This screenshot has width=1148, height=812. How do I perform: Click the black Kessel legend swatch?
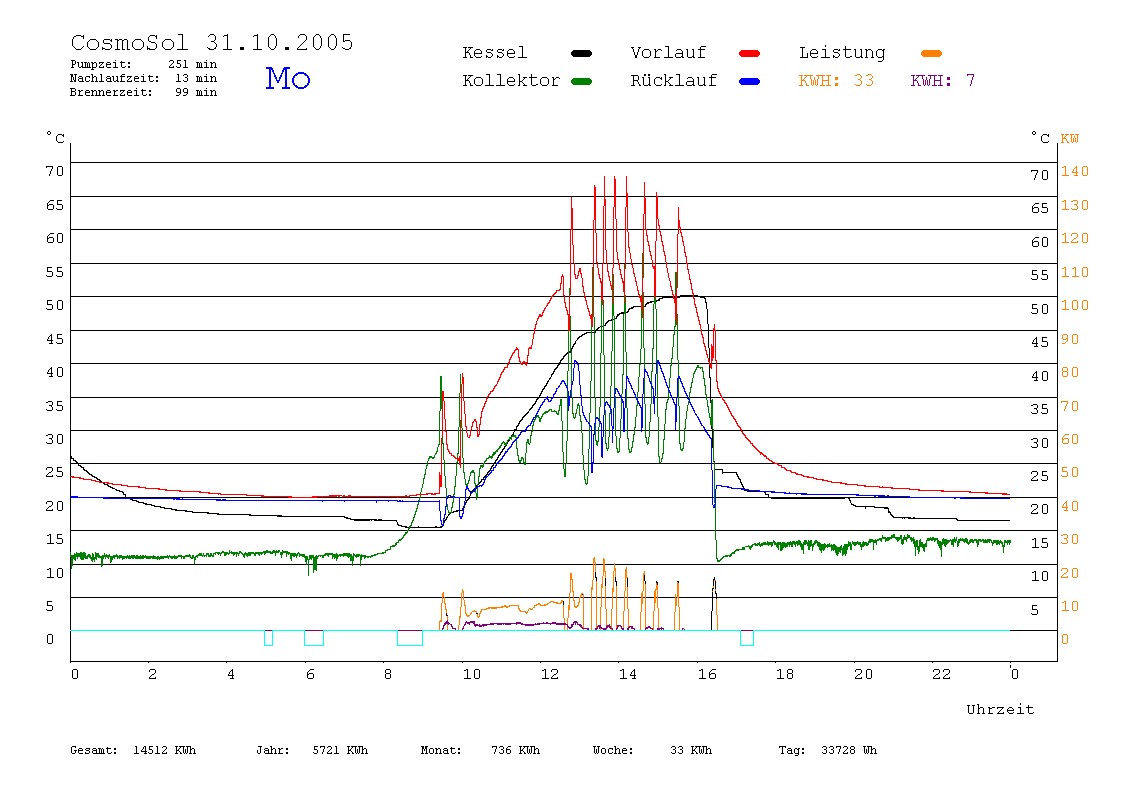point(581,53)
